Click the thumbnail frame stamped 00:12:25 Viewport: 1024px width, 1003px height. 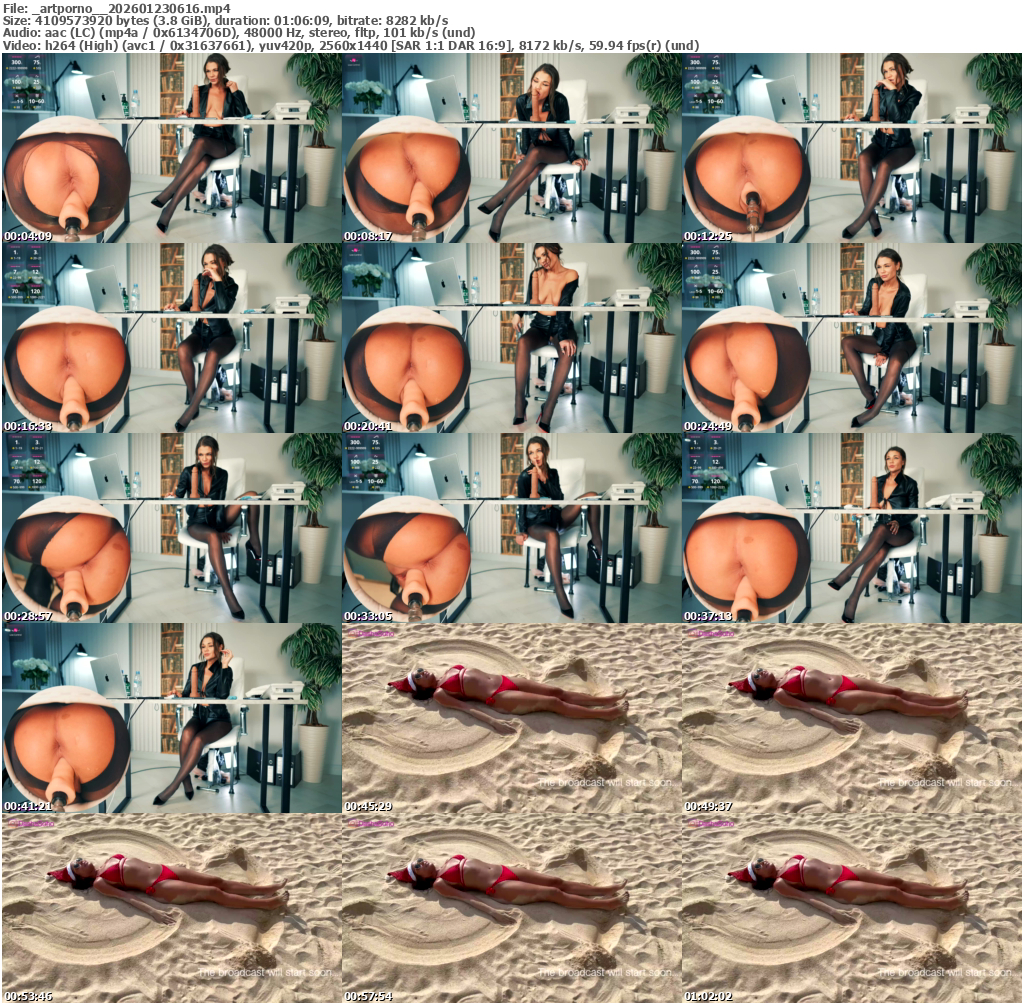coord(851,148)
